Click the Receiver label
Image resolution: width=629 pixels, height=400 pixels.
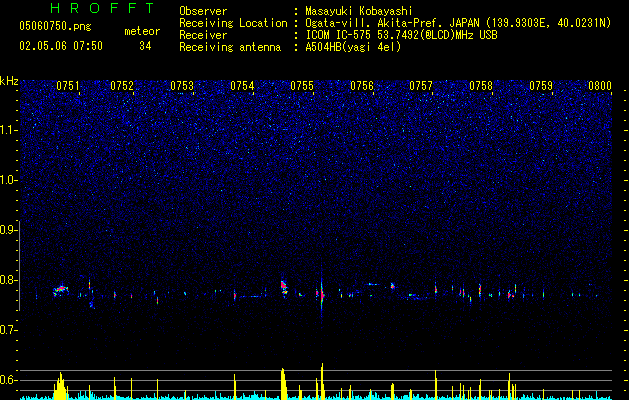click(x=203, y=35)
